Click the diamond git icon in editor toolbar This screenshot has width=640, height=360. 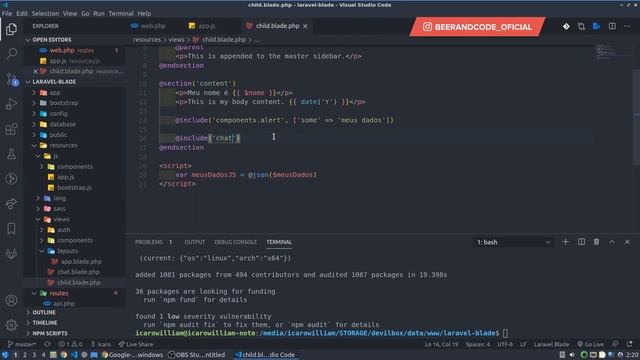pos(566,27)
